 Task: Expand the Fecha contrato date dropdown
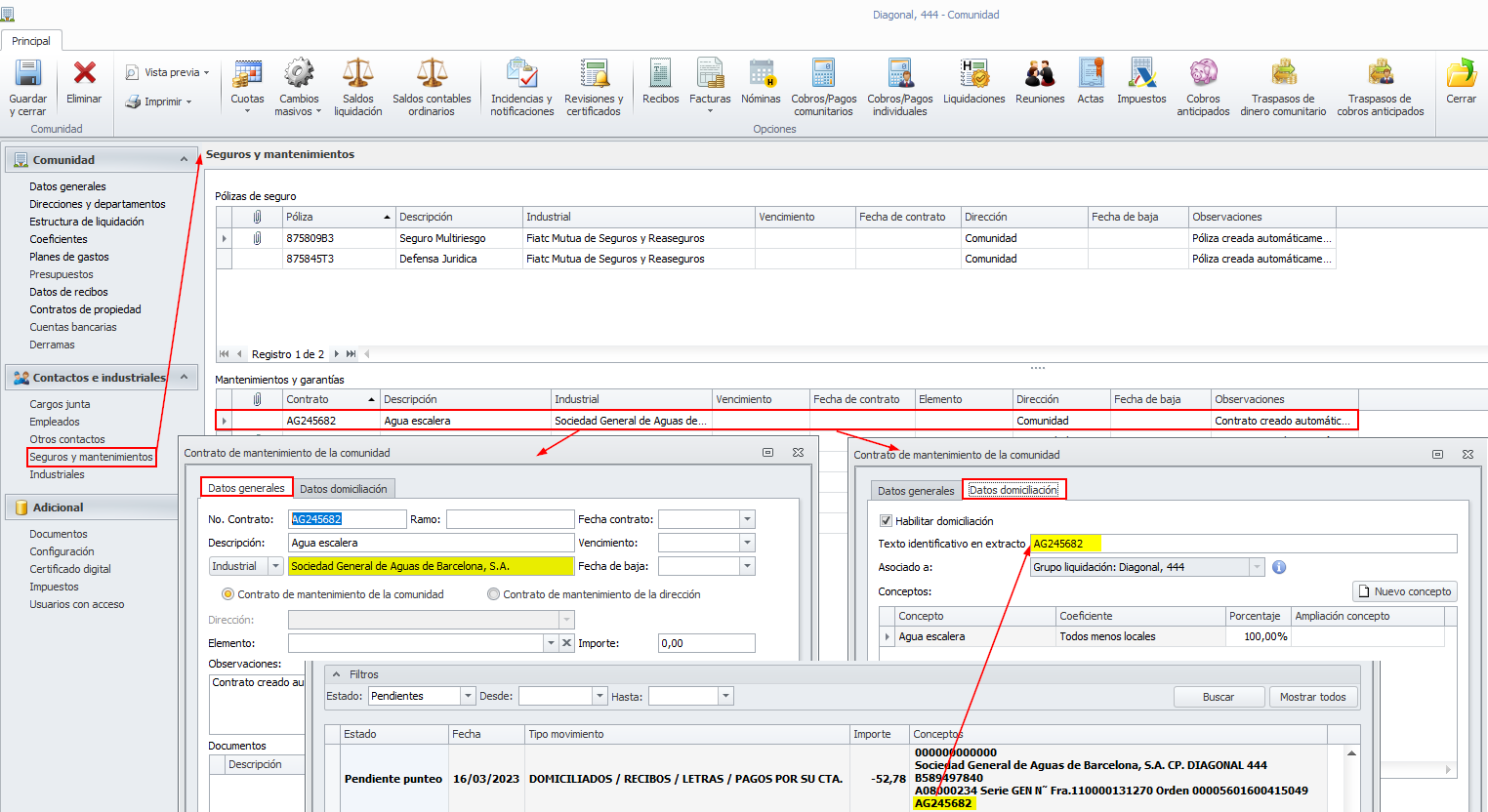click(x=747, y=519)
